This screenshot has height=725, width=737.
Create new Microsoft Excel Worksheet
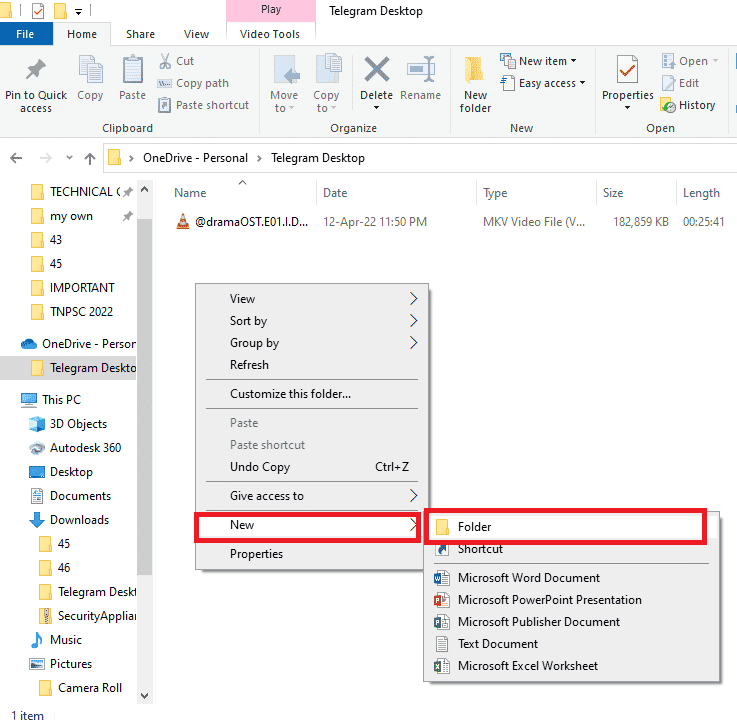pyautogui.click(x=572, y=666)
